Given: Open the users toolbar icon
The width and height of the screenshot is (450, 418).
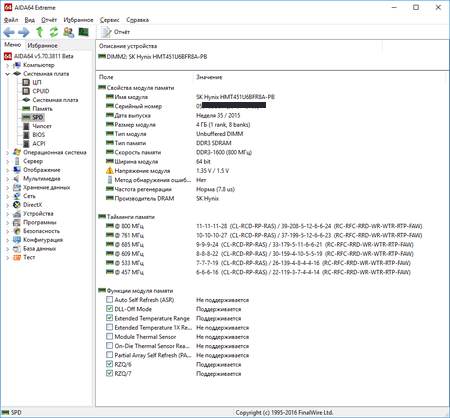Looking at the screenshot, I should point(69,32).
